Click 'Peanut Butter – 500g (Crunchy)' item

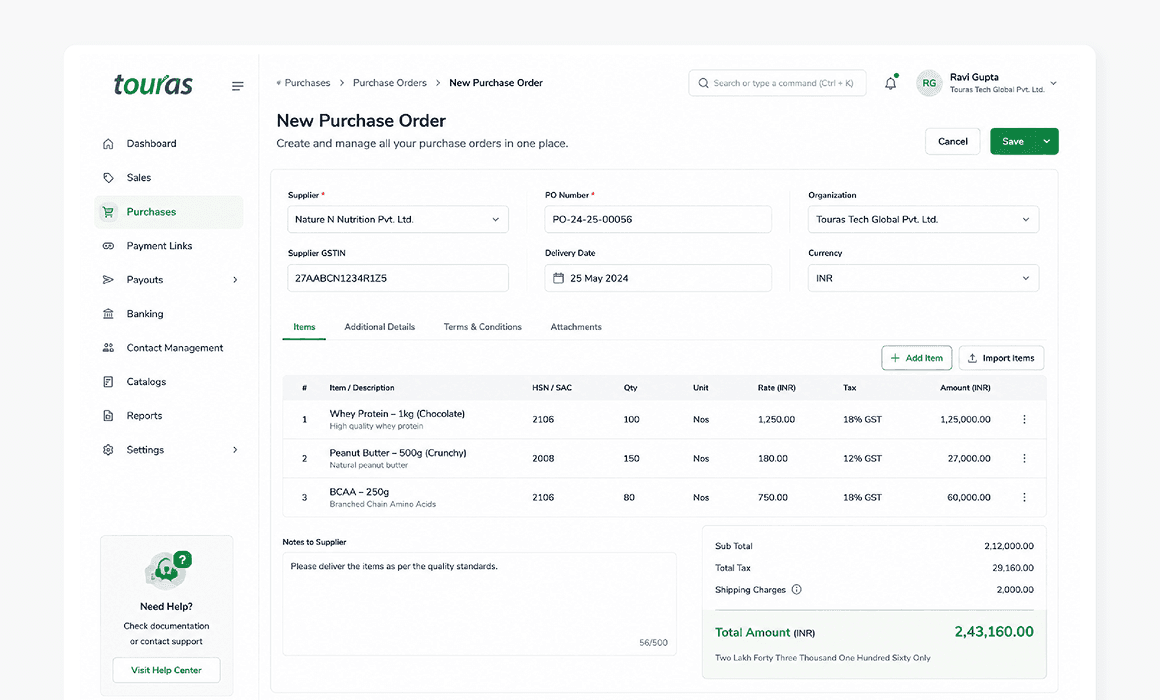398,453
